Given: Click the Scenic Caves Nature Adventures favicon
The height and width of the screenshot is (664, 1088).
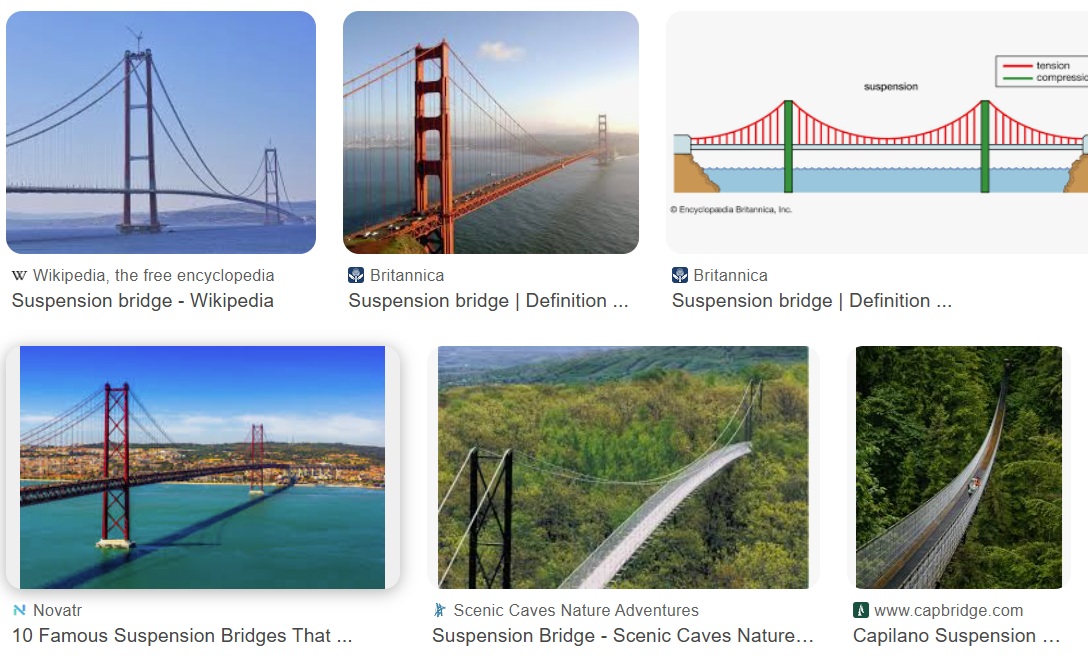Looking at the screenshot, I should click(x=440, y=610).
